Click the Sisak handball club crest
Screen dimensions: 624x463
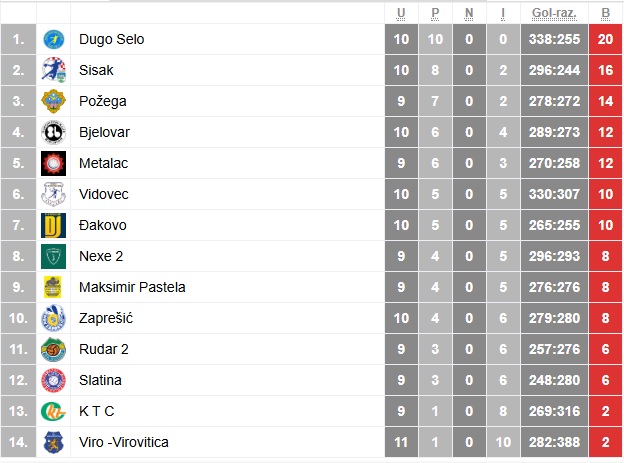click(53, 70)
